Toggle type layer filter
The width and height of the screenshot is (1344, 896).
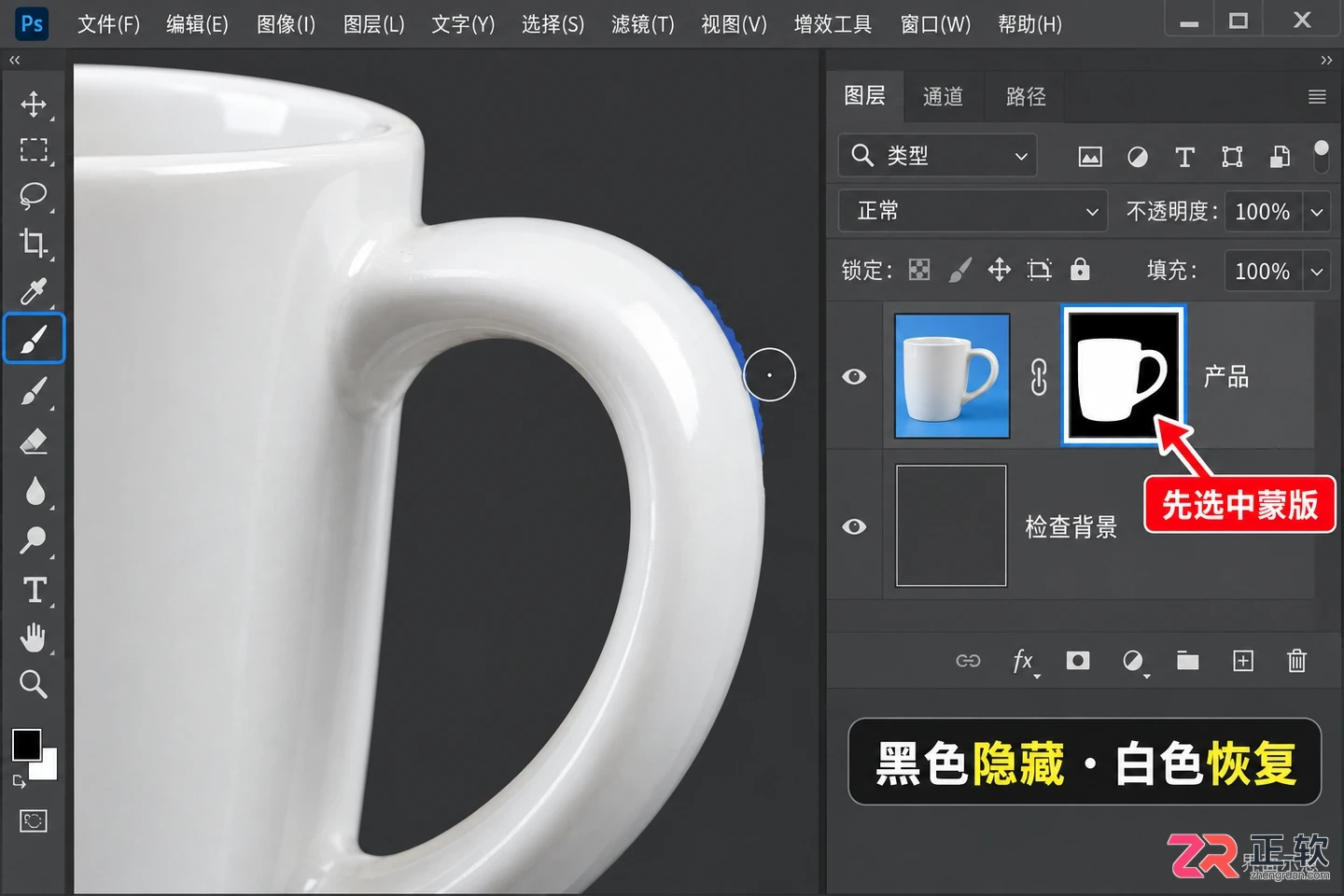(1185, 157)
